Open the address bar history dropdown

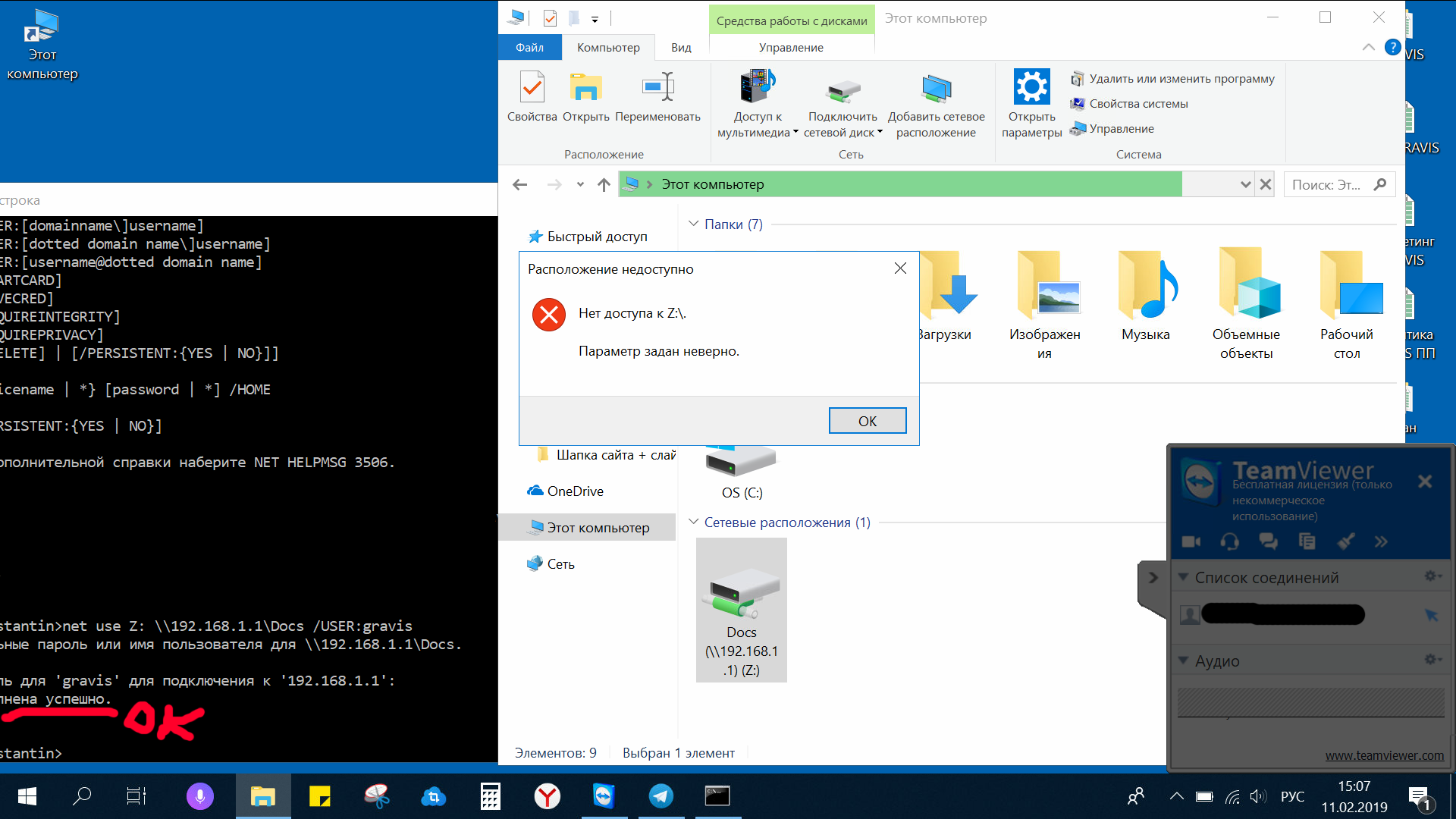click(1244, 184)
